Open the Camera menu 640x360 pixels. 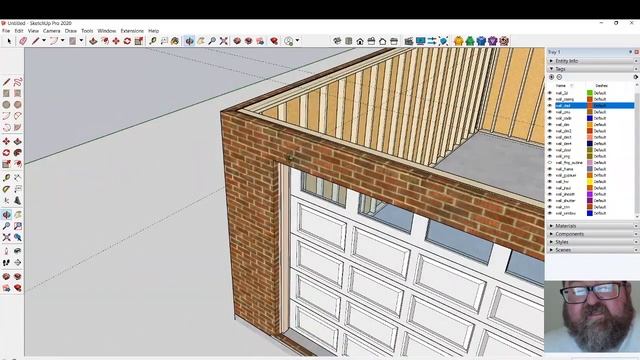pos(51,31)
